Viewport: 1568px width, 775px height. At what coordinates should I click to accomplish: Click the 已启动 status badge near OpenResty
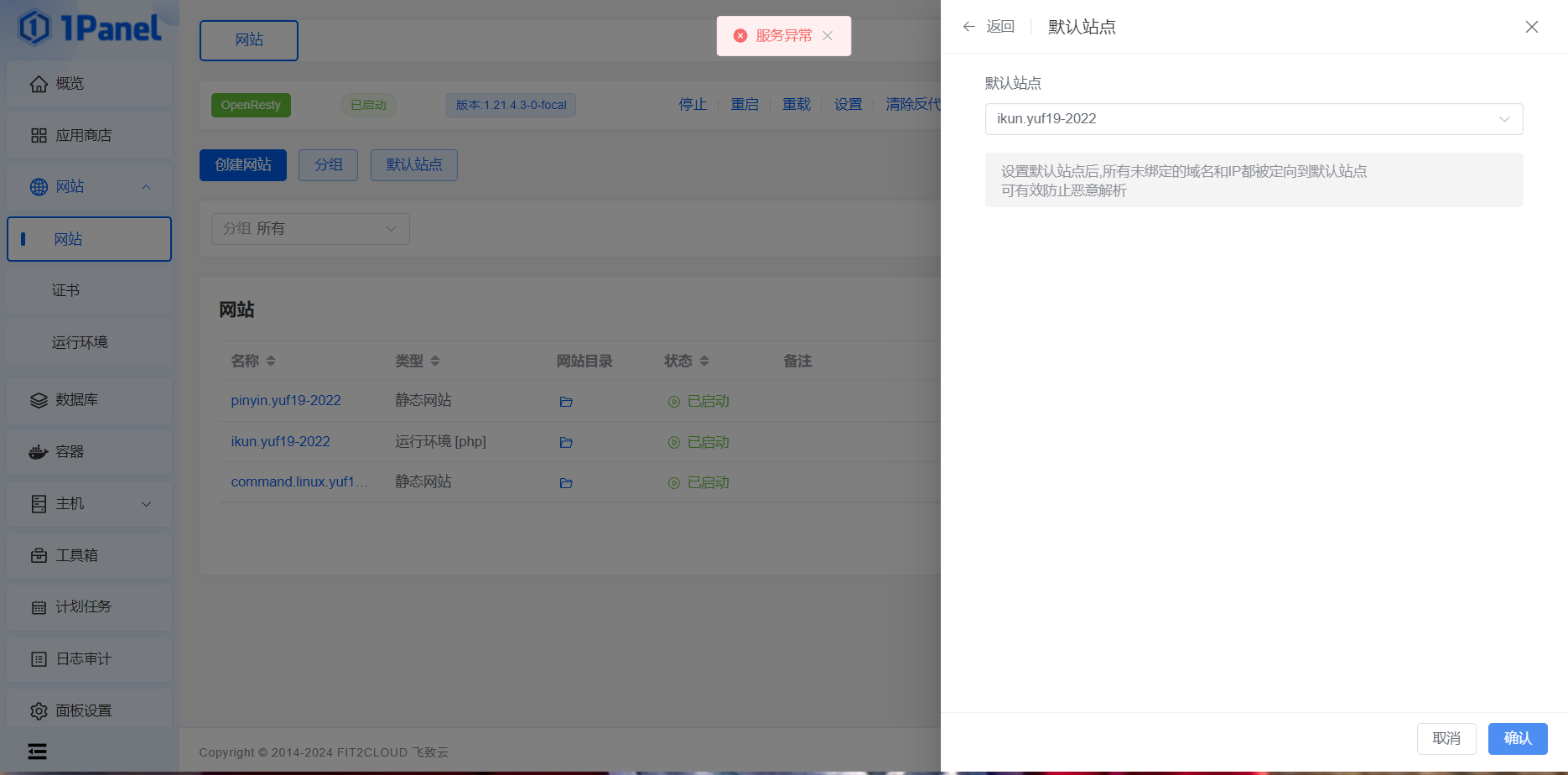[x=368, y=106]
